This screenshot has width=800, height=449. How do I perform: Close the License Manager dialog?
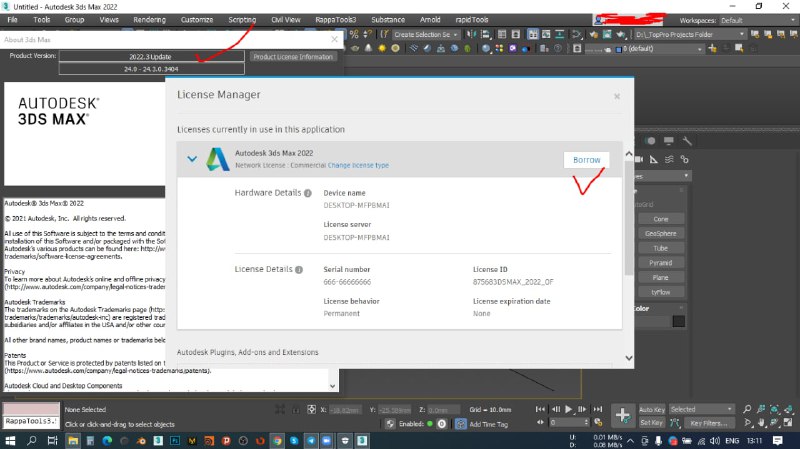[x=616, y=96]
